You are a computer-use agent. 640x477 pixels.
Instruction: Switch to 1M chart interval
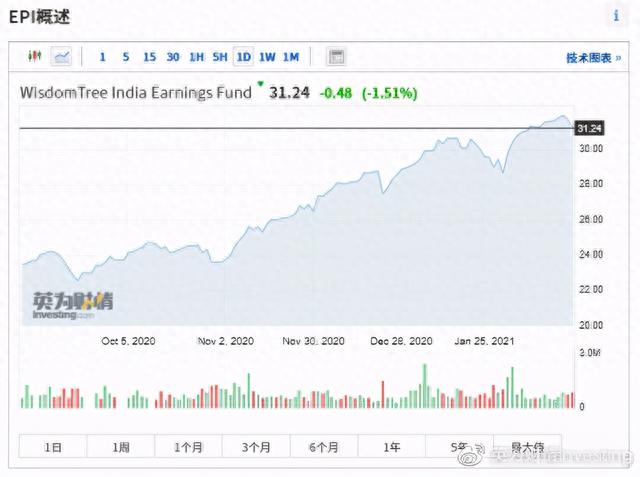[291, 57]
